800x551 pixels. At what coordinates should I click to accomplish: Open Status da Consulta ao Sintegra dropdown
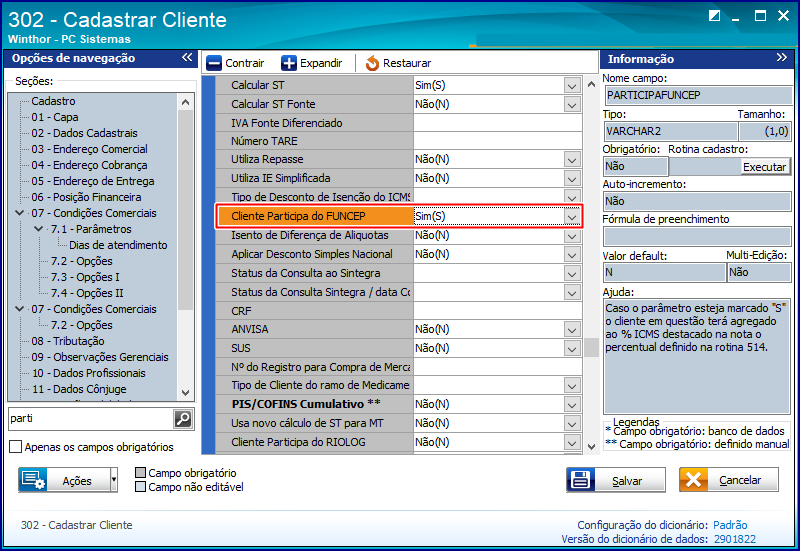point(572,273)
